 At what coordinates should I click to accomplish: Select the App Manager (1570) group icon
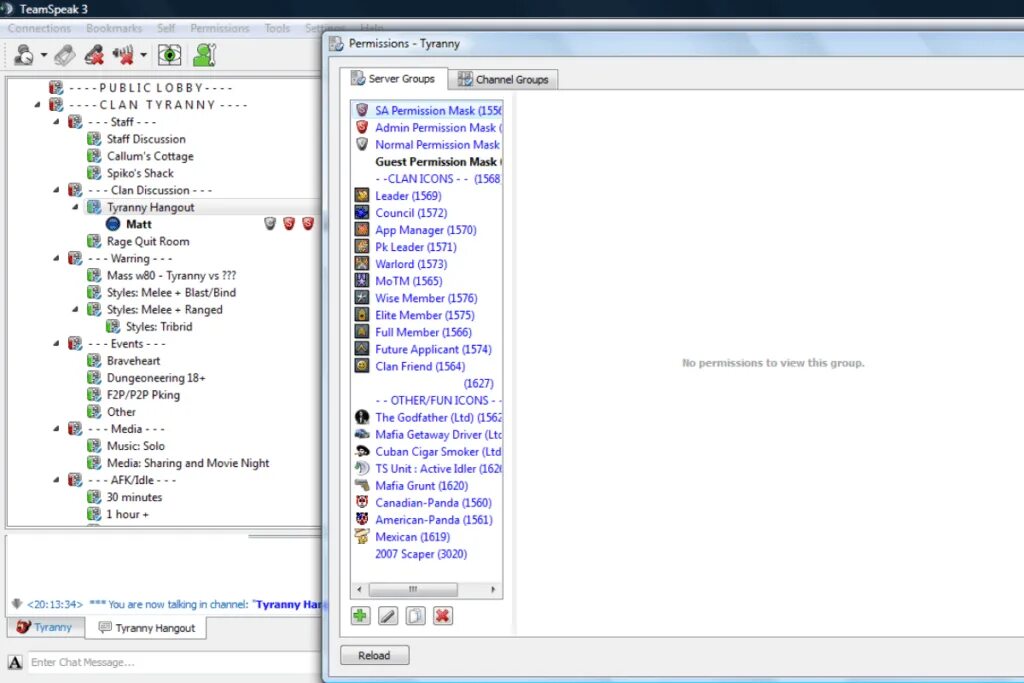[x=362, y=229]
